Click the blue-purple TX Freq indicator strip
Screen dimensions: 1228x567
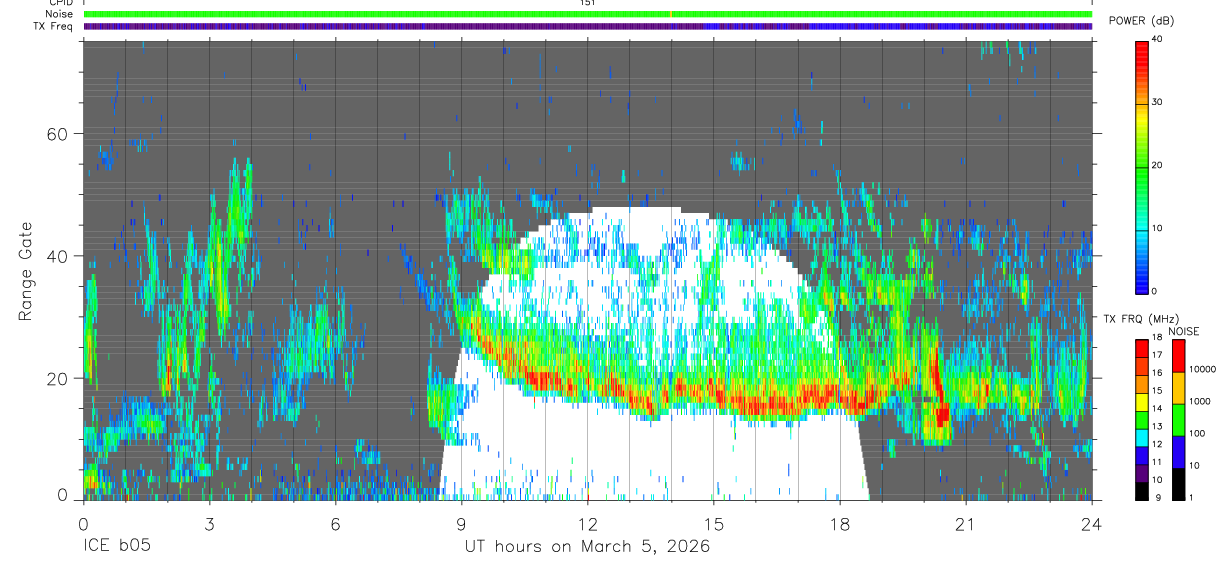pos(588,26)
